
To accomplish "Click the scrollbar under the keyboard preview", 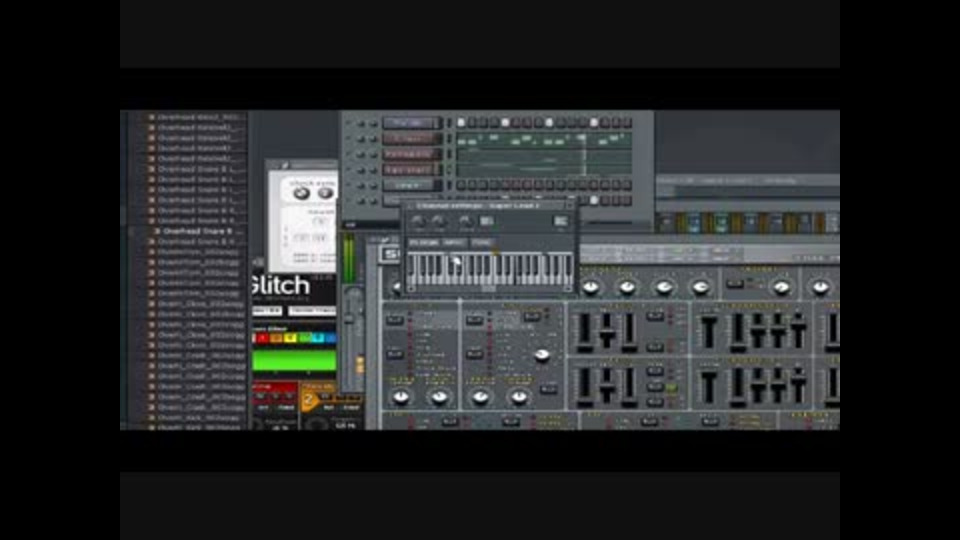I will click(489, 288).
